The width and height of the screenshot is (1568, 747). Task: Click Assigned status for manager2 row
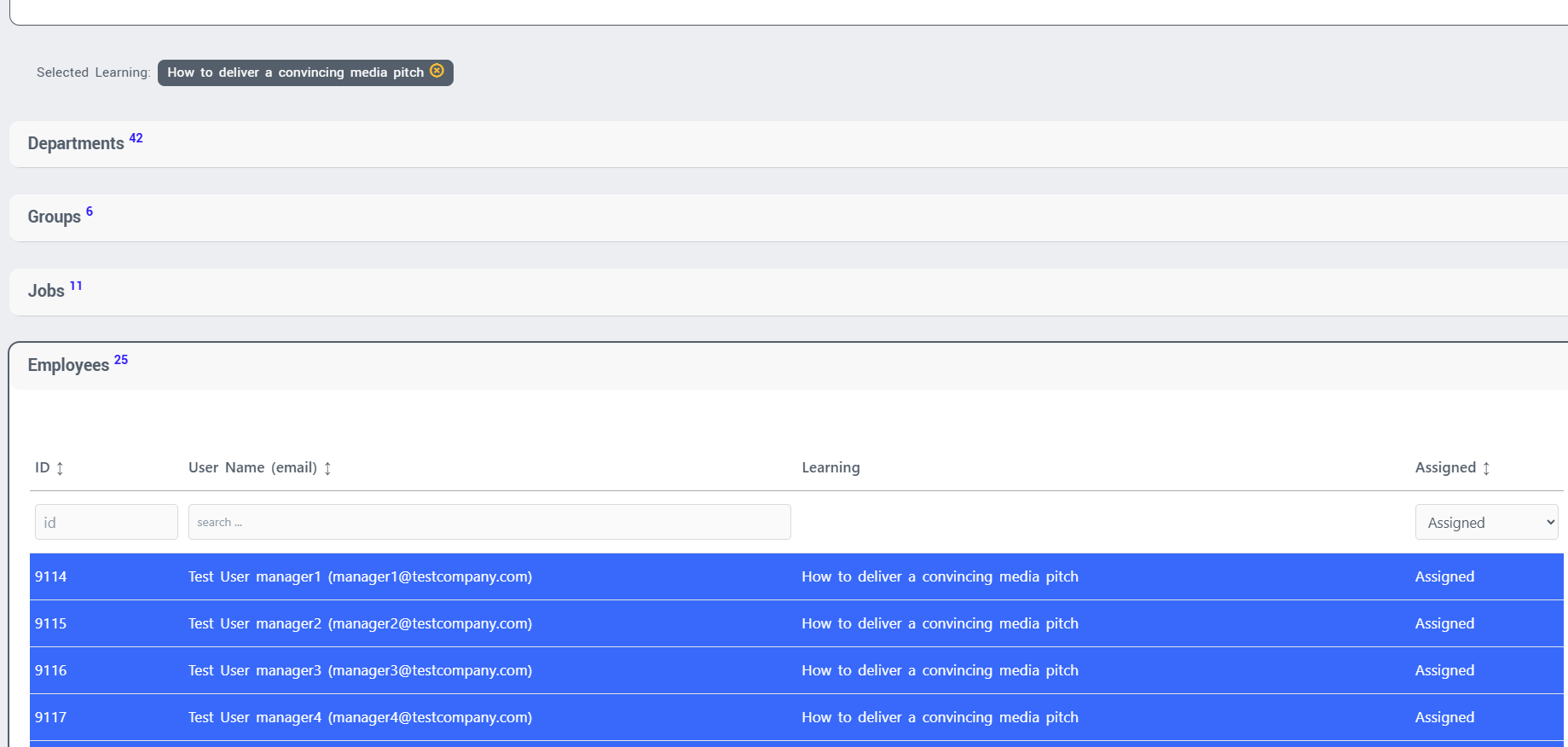pos(1444,623)
